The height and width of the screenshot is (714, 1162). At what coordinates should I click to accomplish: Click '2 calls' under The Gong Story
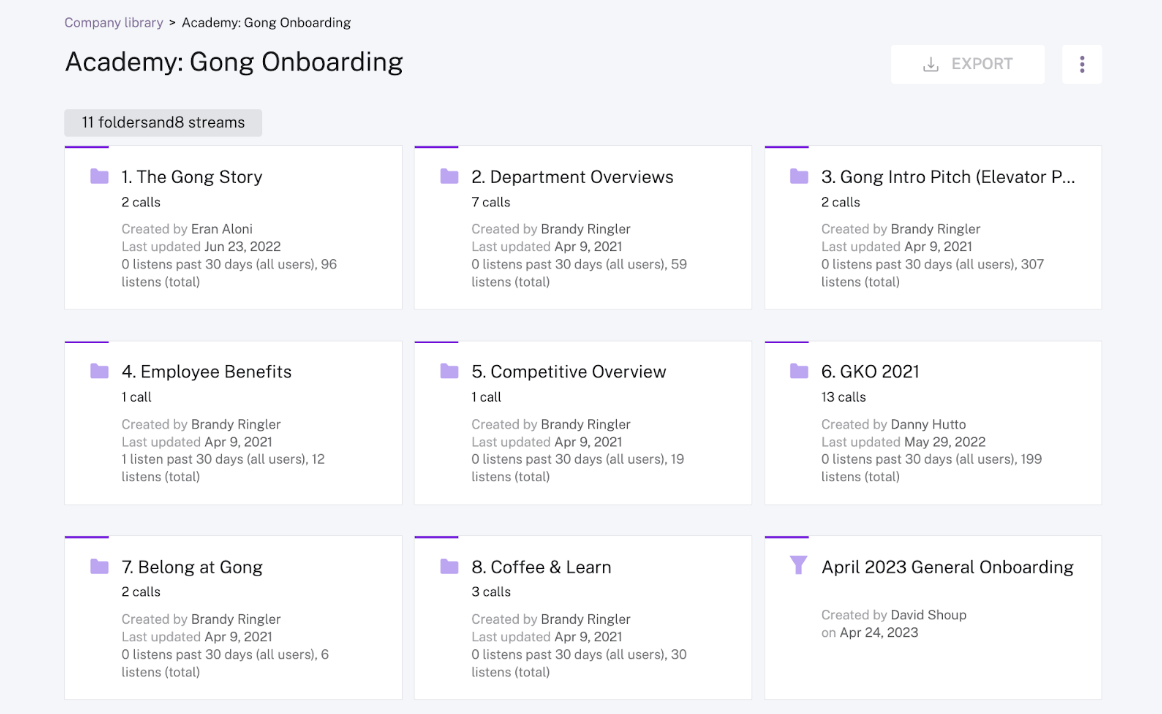141,202
